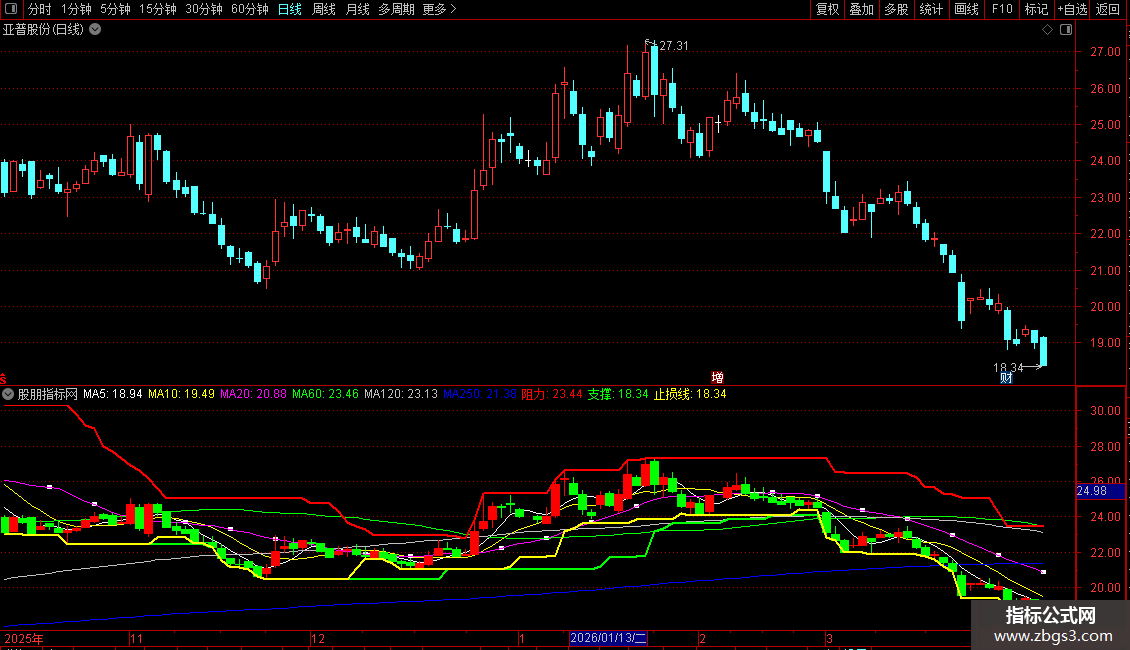Click the 19.00 price axis label

pos(1105,343)
